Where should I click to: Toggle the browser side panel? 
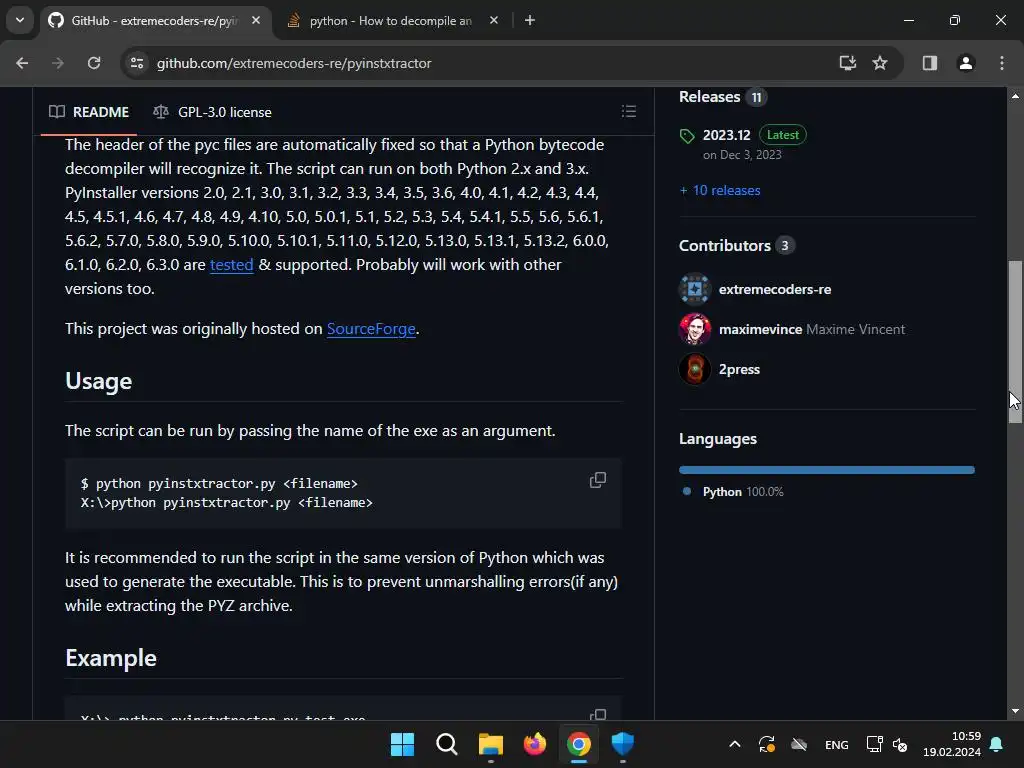coord(930,63)
